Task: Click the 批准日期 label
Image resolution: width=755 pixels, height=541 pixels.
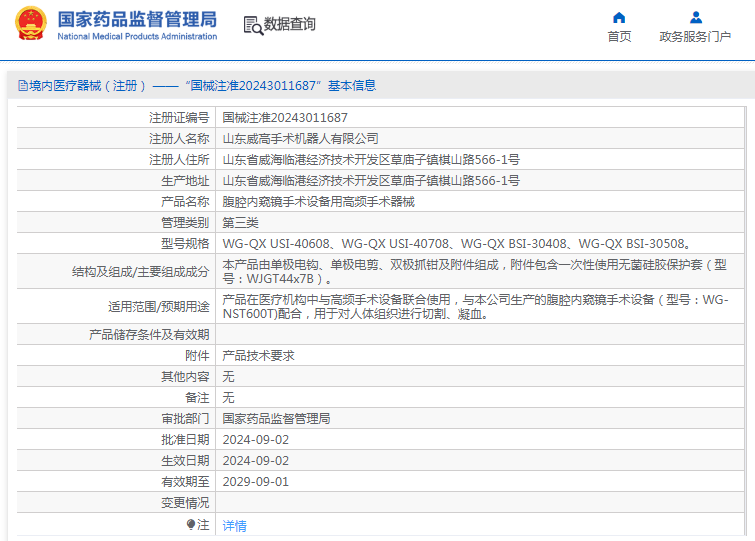Action: (185, 439)
